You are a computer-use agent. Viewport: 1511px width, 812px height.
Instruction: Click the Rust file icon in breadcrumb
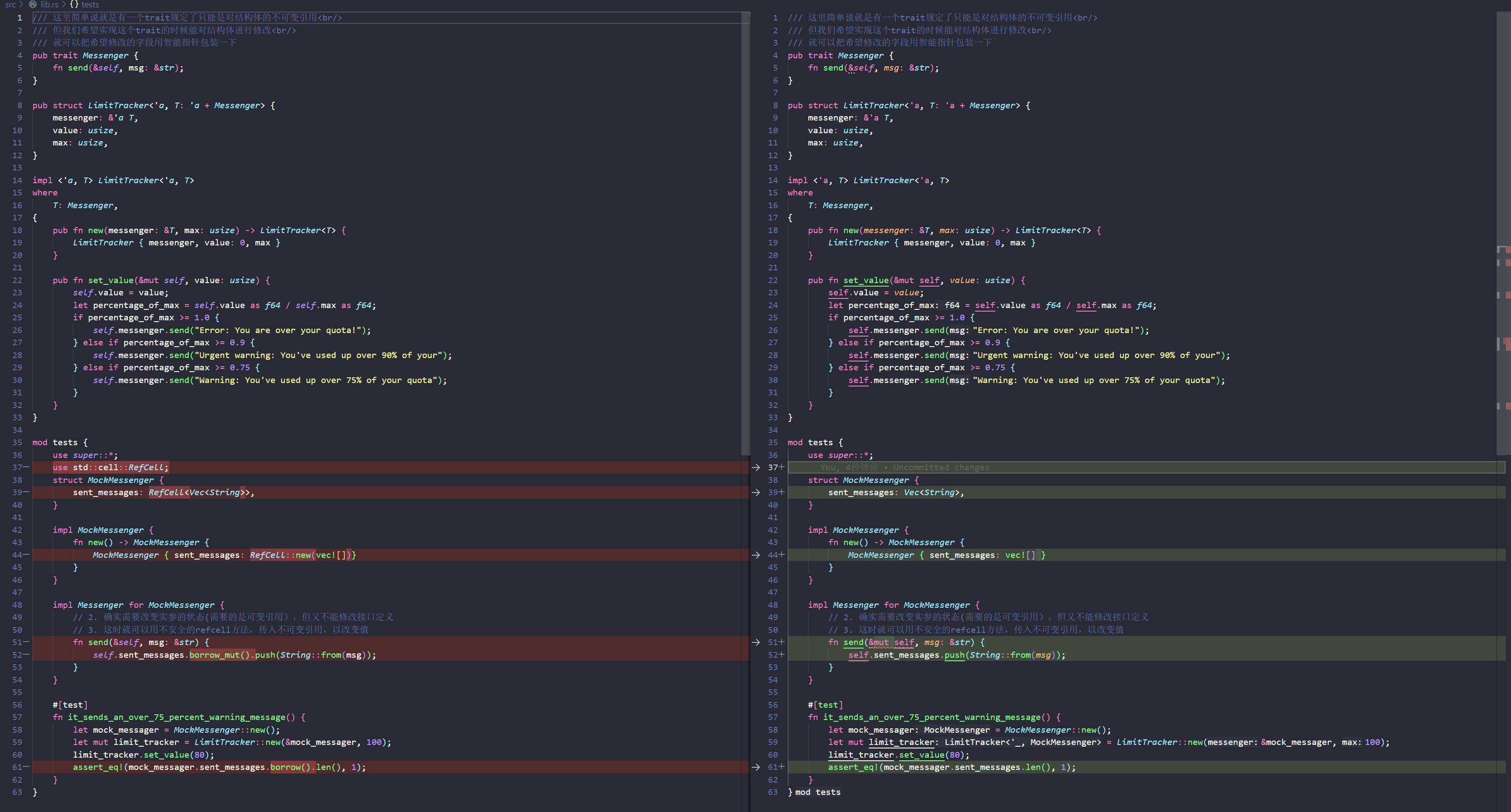coord(33,5)
